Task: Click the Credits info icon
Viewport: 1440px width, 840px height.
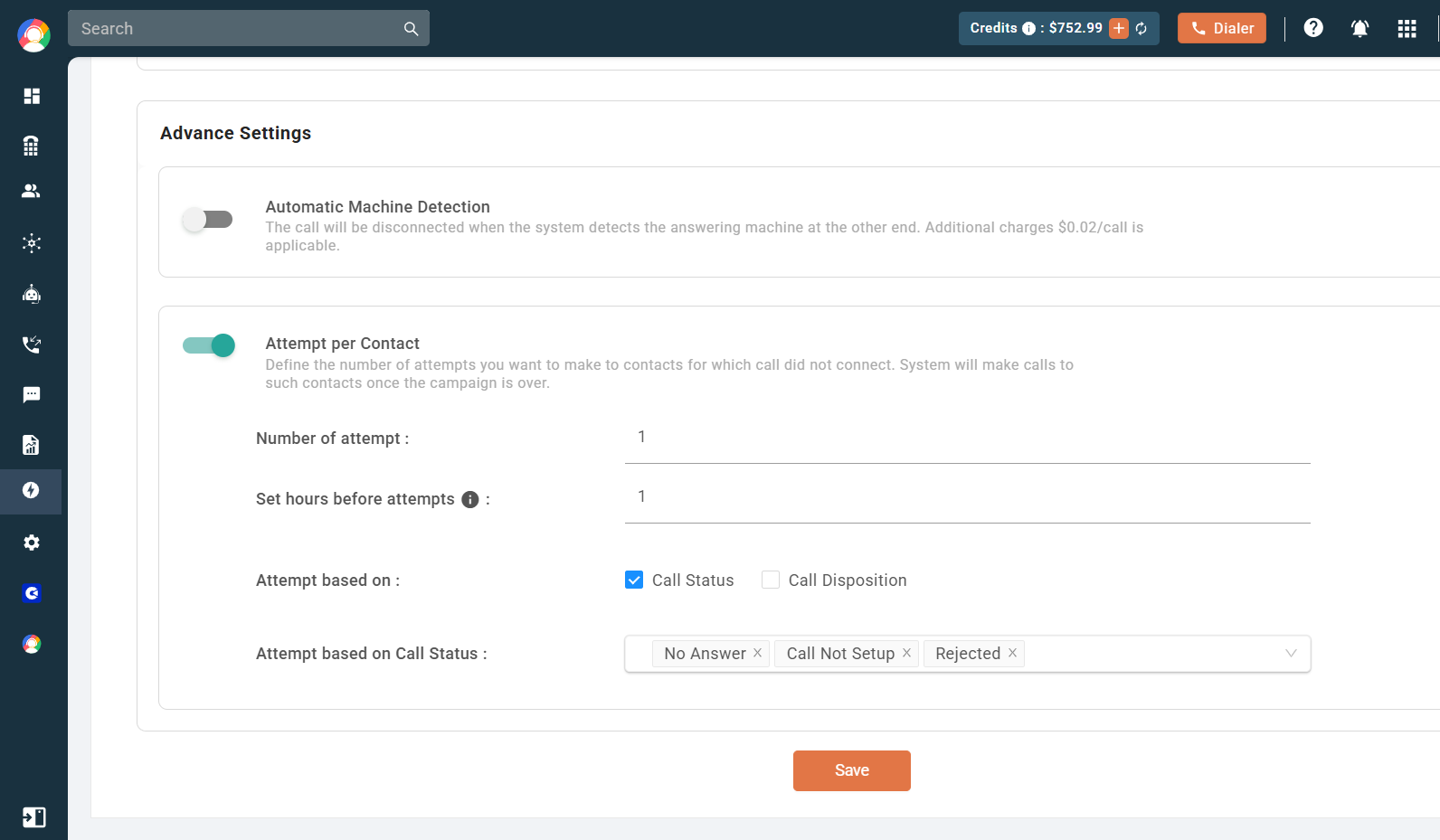Action: (x=1028, y=29)
